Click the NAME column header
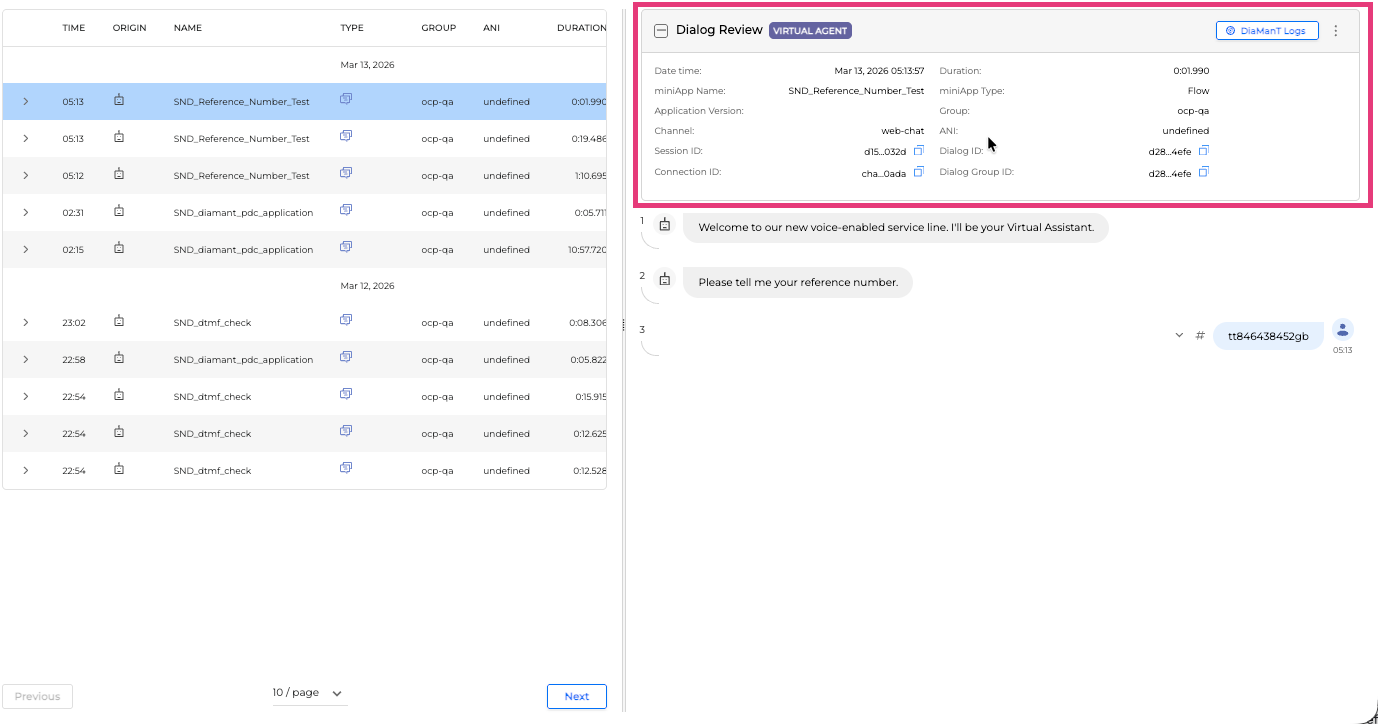The image size is (1378, 724). coord(187,28)
